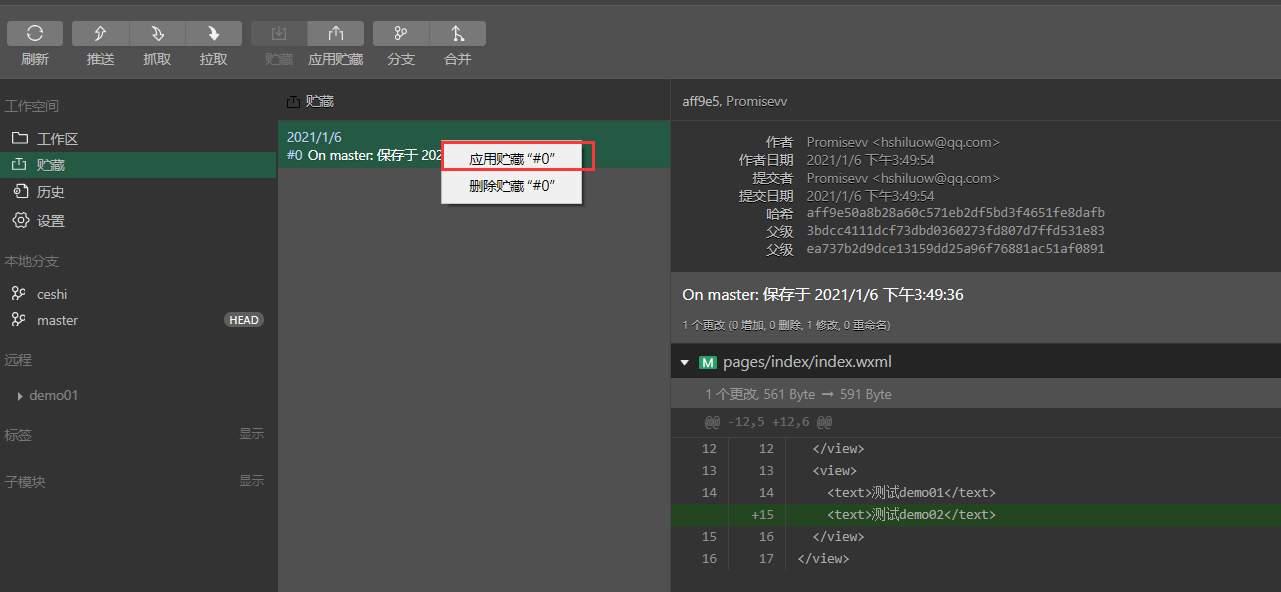
Task: Show the 标签 tags section
Action: (x=251, y=434)
